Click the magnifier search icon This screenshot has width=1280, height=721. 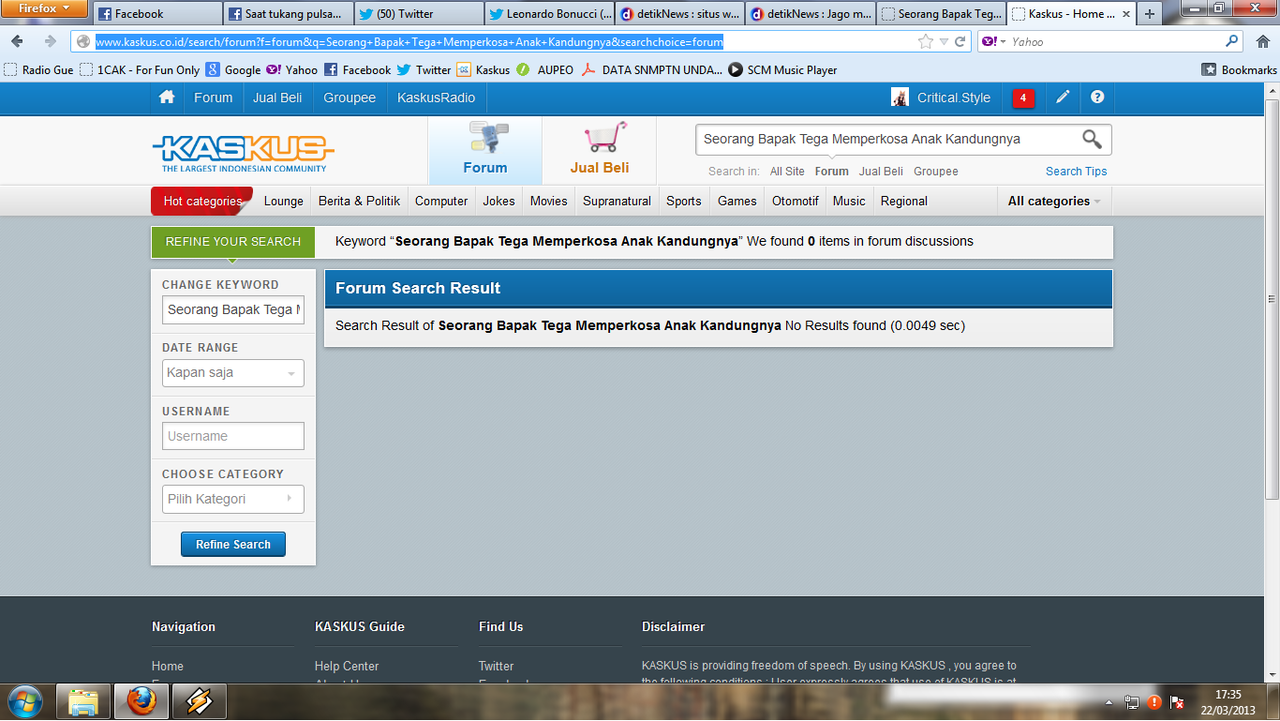pos(1092,139)
